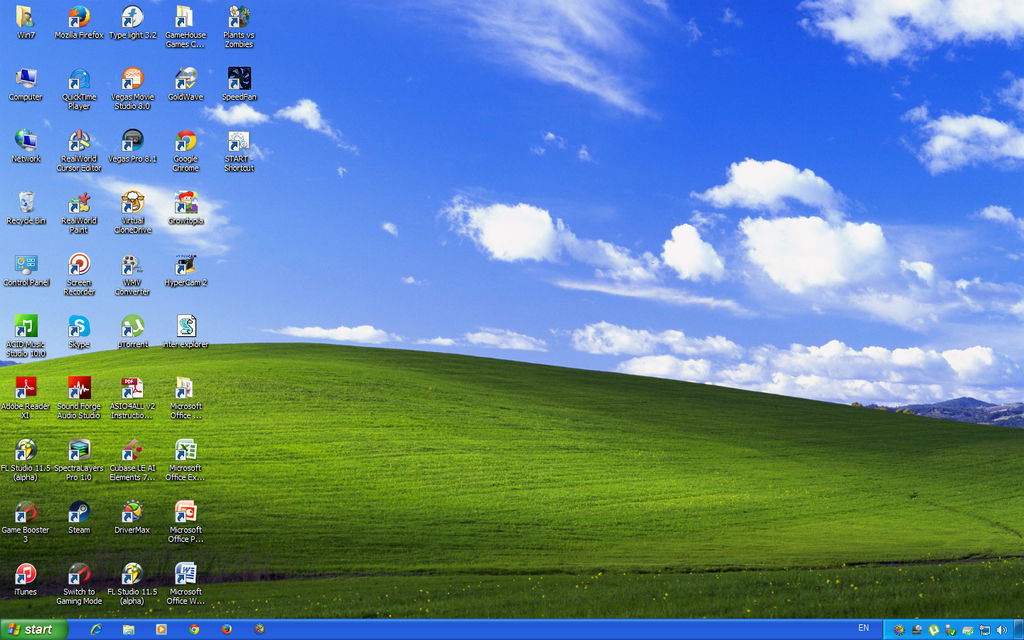
Task: Click Sound Forge Audio Studio shortcut
Action: [79, 398]
